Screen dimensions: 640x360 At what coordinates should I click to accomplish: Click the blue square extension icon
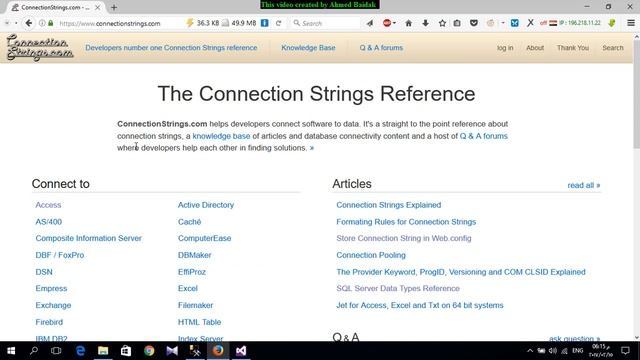(515, 23)
